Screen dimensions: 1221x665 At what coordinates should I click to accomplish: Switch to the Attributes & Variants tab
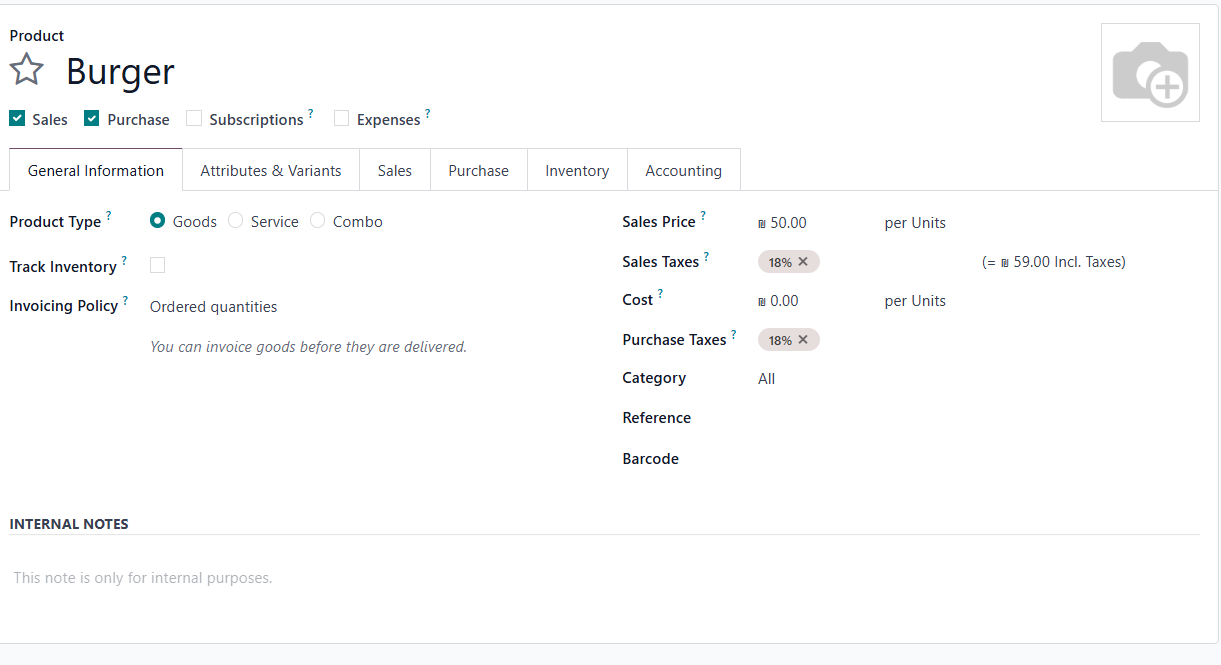coord(271,171)
